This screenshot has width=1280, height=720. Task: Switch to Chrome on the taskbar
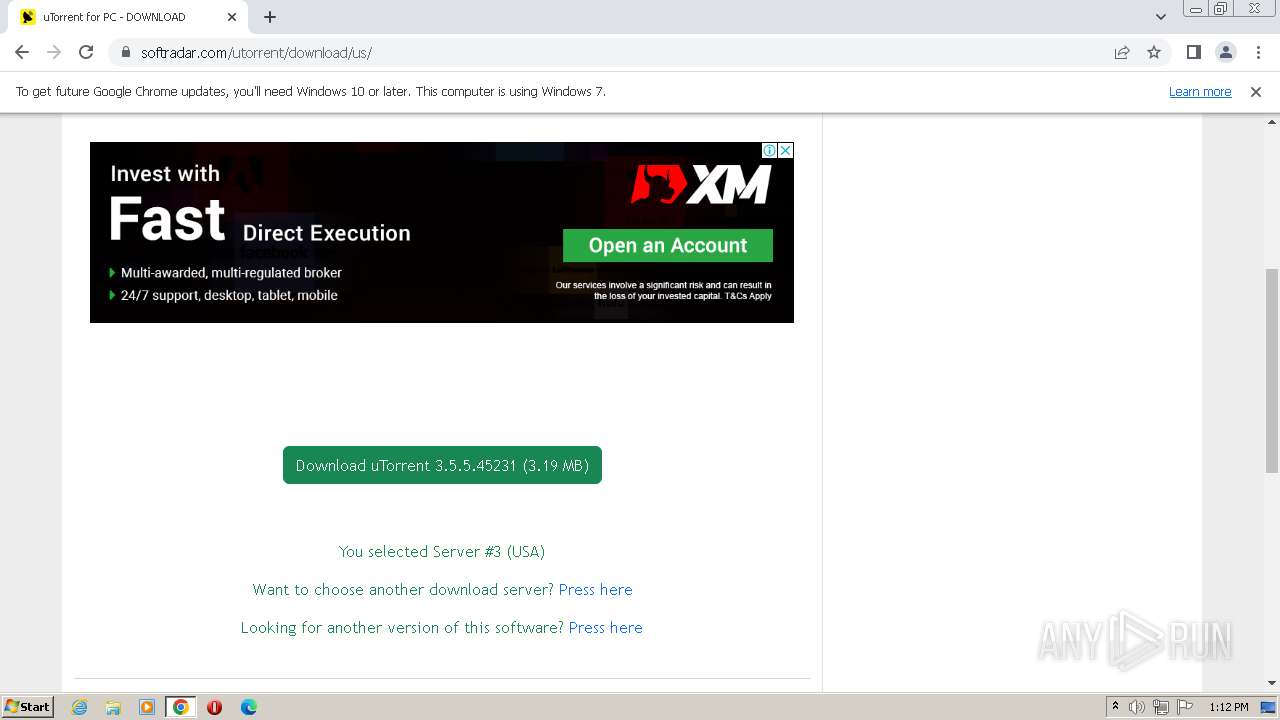tap(181, 707)
